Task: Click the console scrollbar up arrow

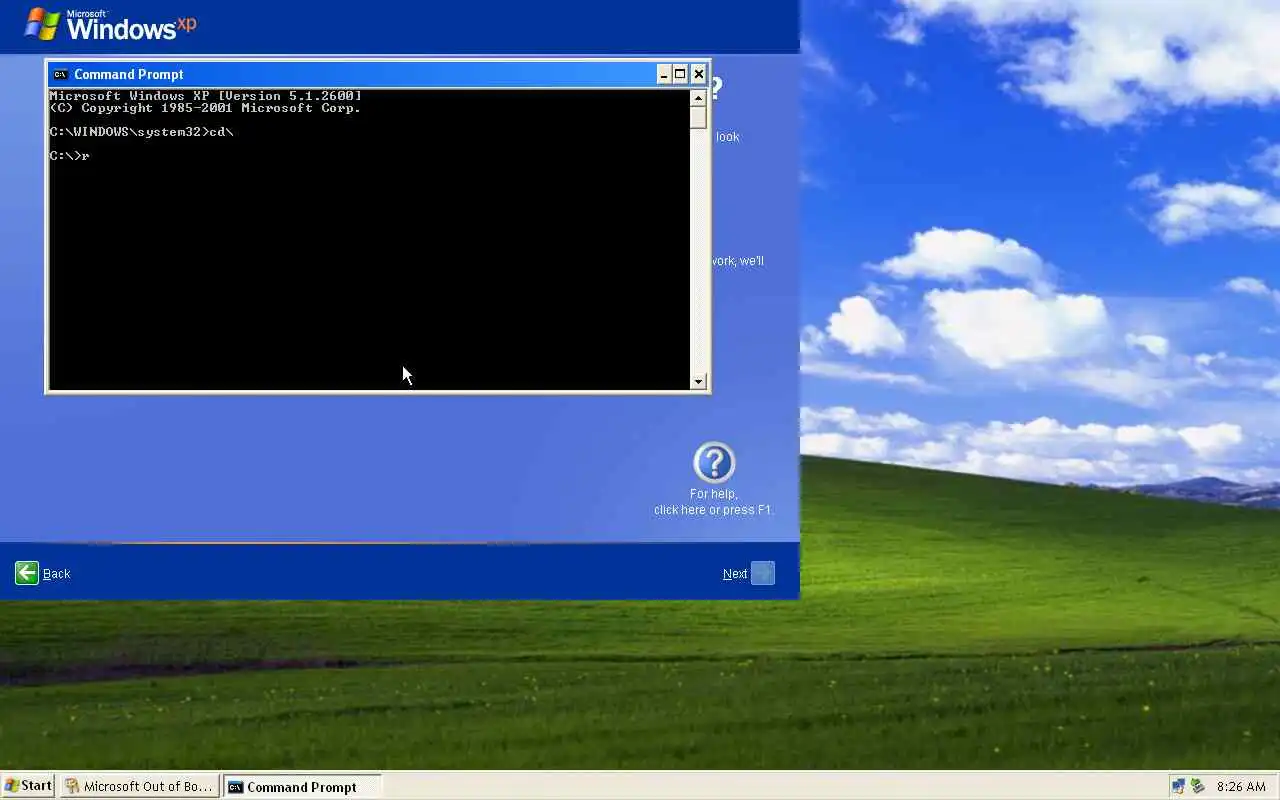Action: tap(698, 97)
